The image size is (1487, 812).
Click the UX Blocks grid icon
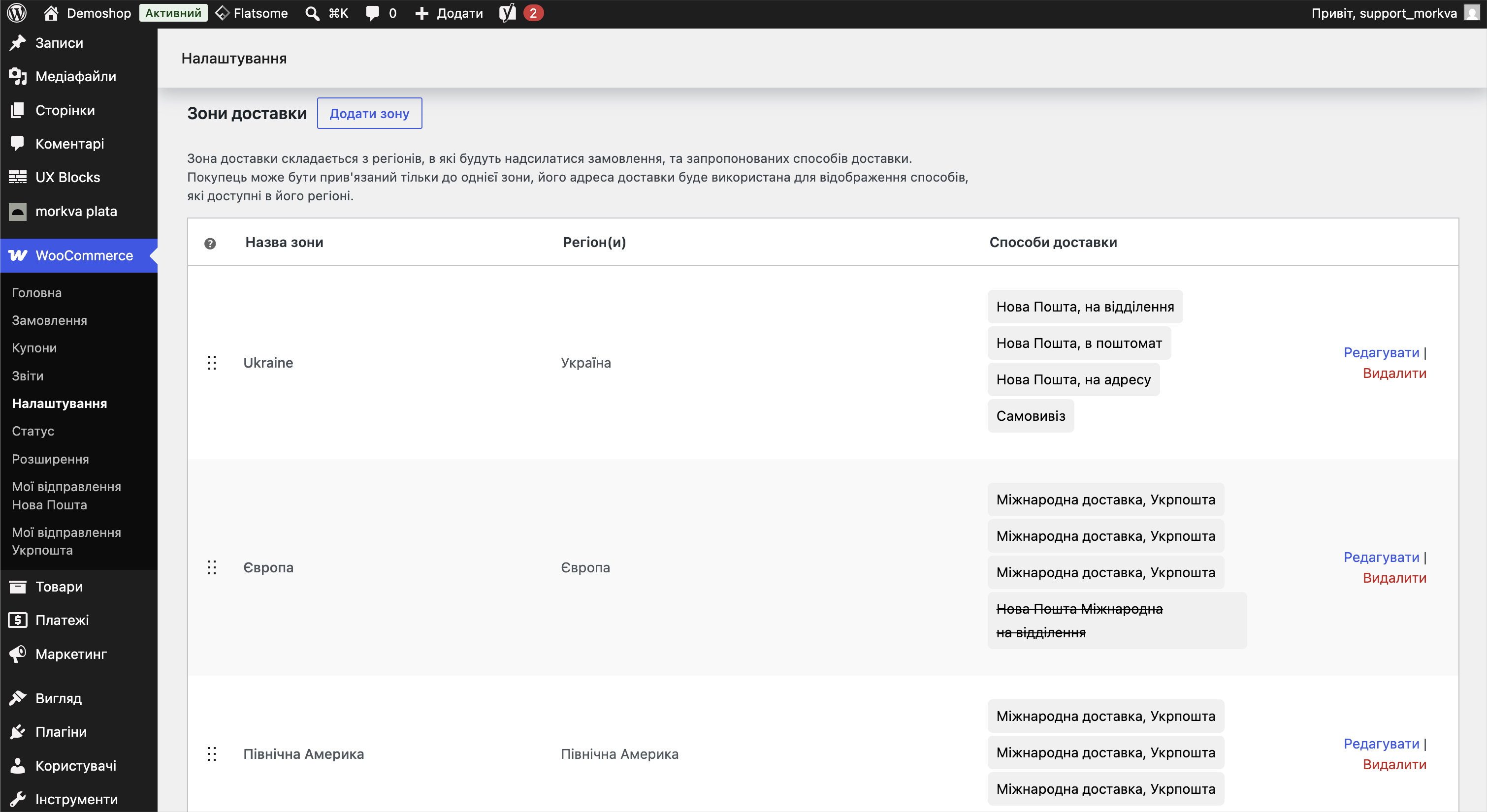click(17, 177)
